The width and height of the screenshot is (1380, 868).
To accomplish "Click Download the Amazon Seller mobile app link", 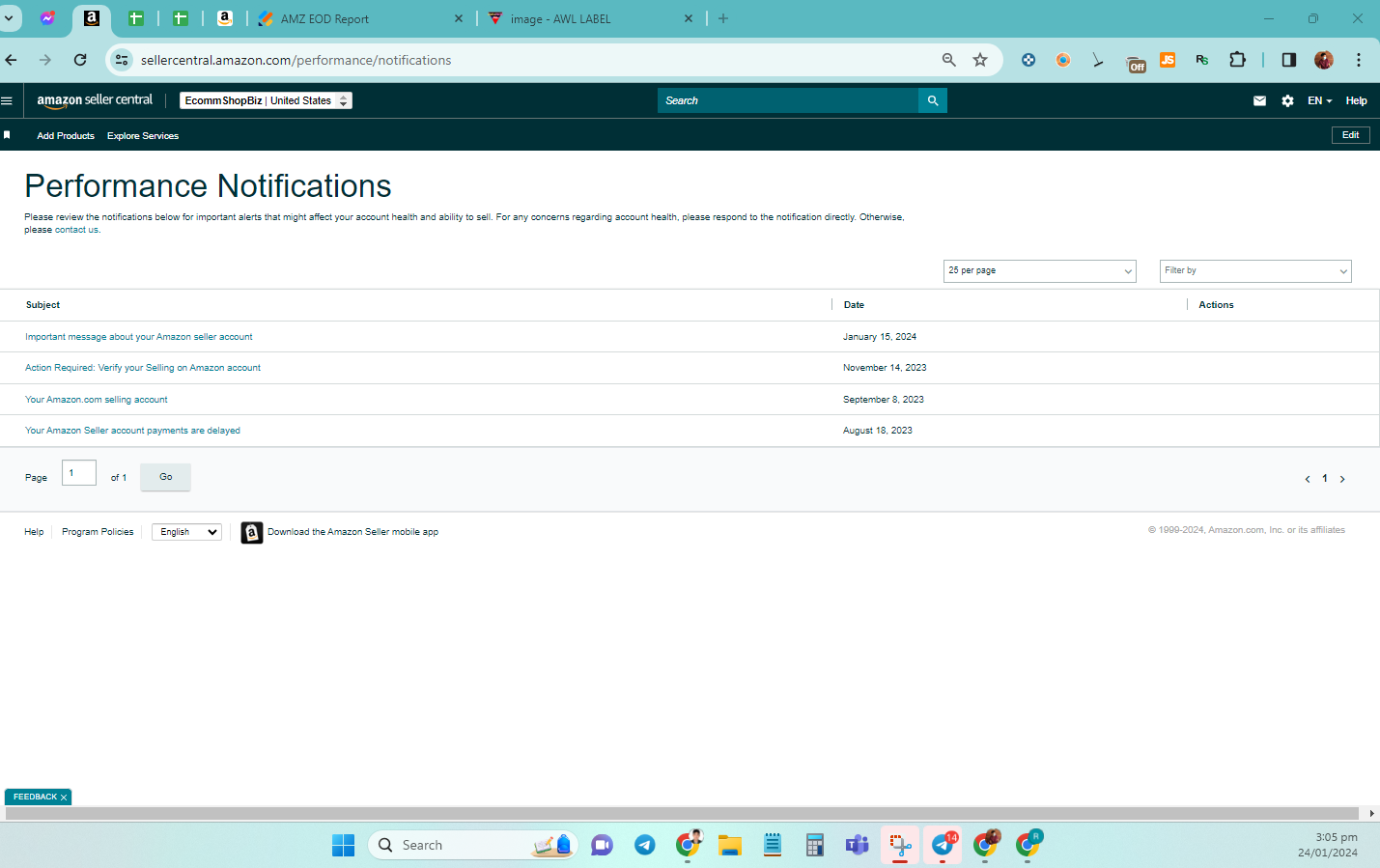I will [352, 532].
